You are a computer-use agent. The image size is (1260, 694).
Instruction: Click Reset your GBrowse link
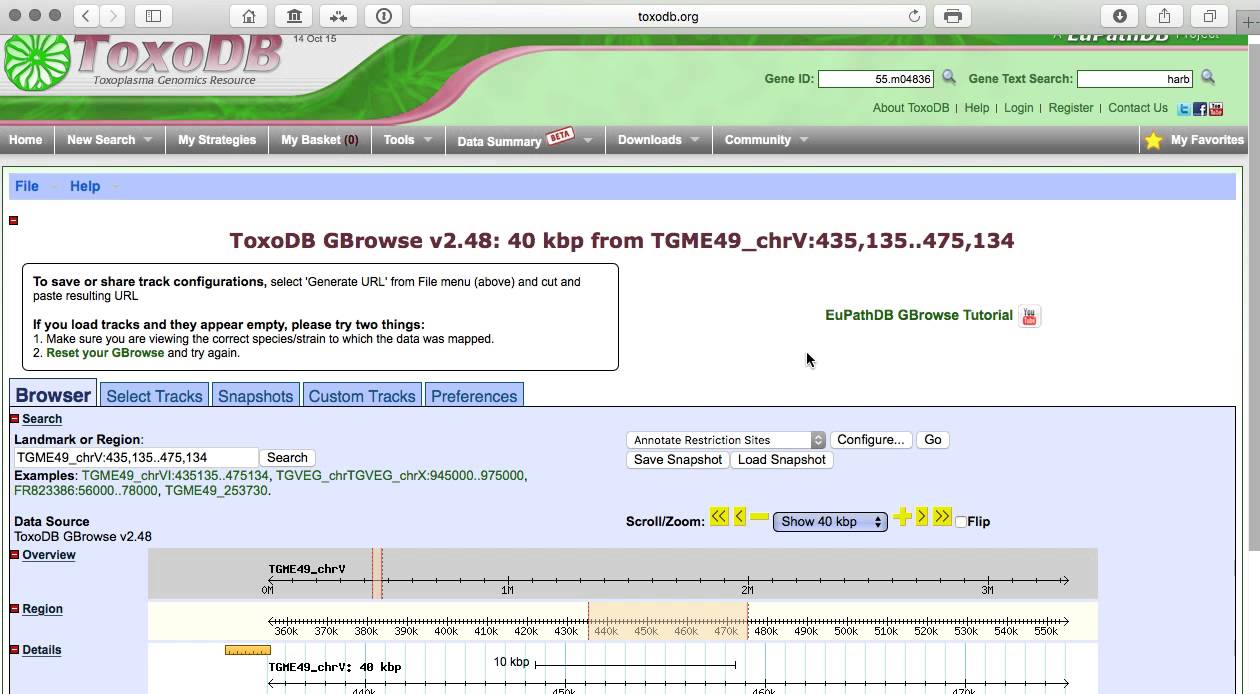click(105, 353)
